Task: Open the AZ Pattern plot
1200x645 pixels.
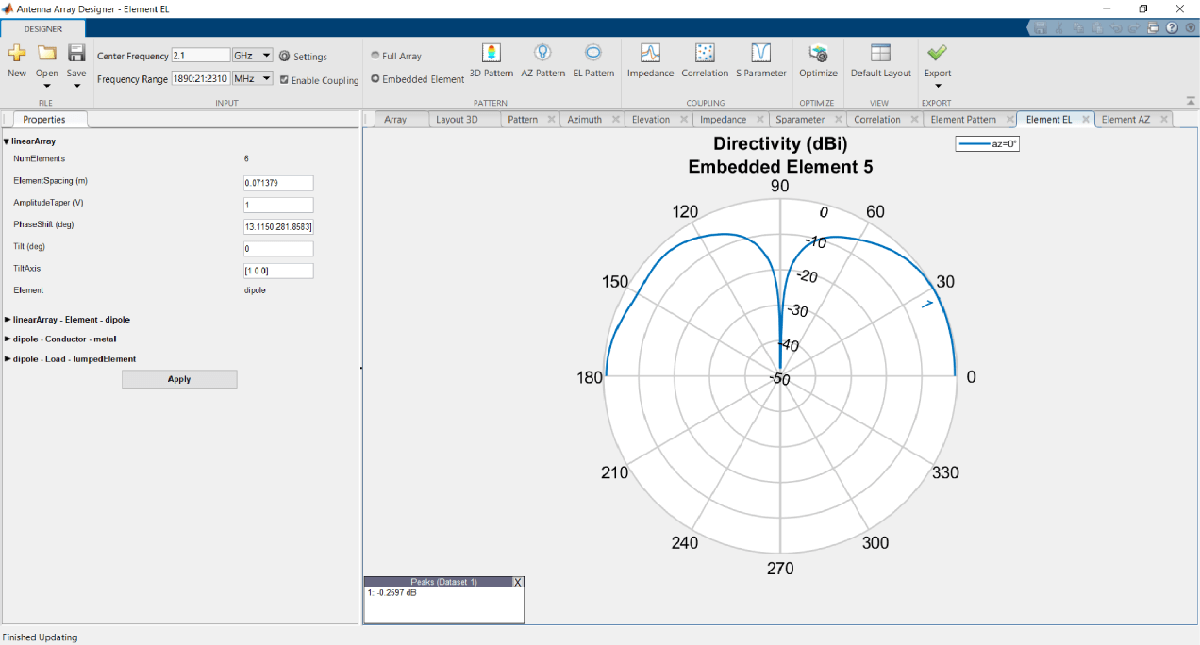Action: pos(543,53)
